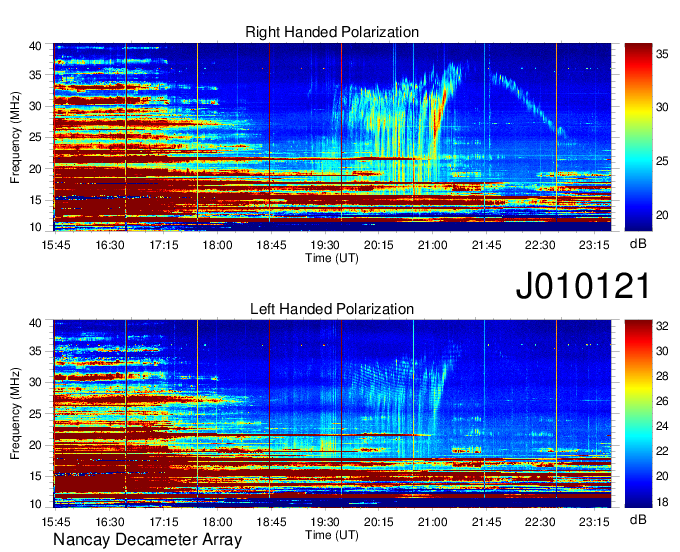Click the 32 value on the bottom color bar scale
This screenshot has width=680, height=552.
[662, 326]
